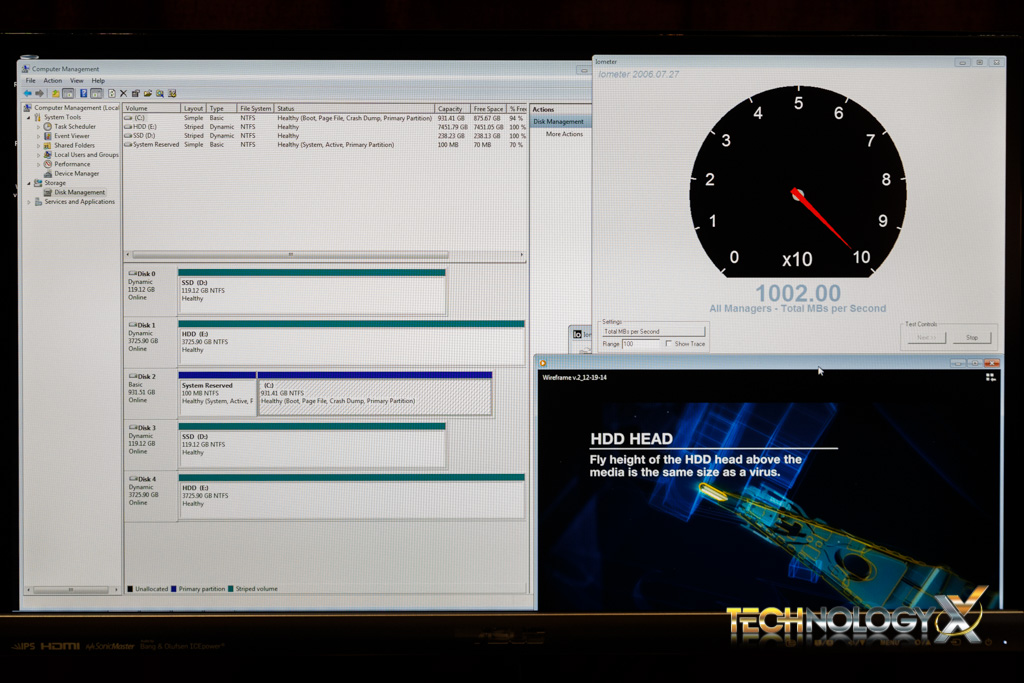Click the Forward arrow toolbar icon
The height and width of the screenshot is (683, 1024).
coord(39,93)
